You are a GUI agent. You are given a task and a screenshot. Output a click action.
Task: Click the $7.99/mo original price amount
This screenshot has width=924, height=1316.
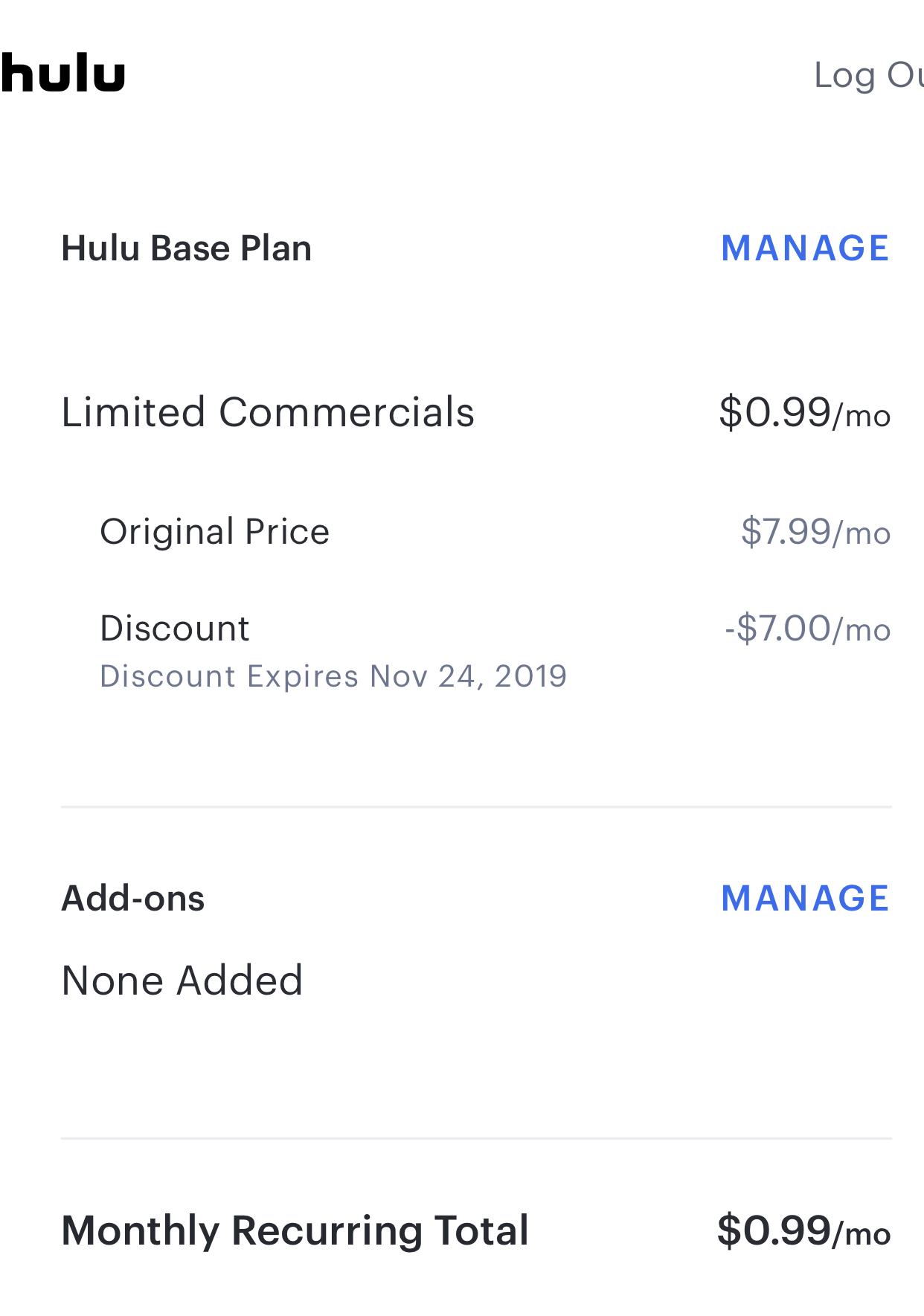[x=815, y=532]
